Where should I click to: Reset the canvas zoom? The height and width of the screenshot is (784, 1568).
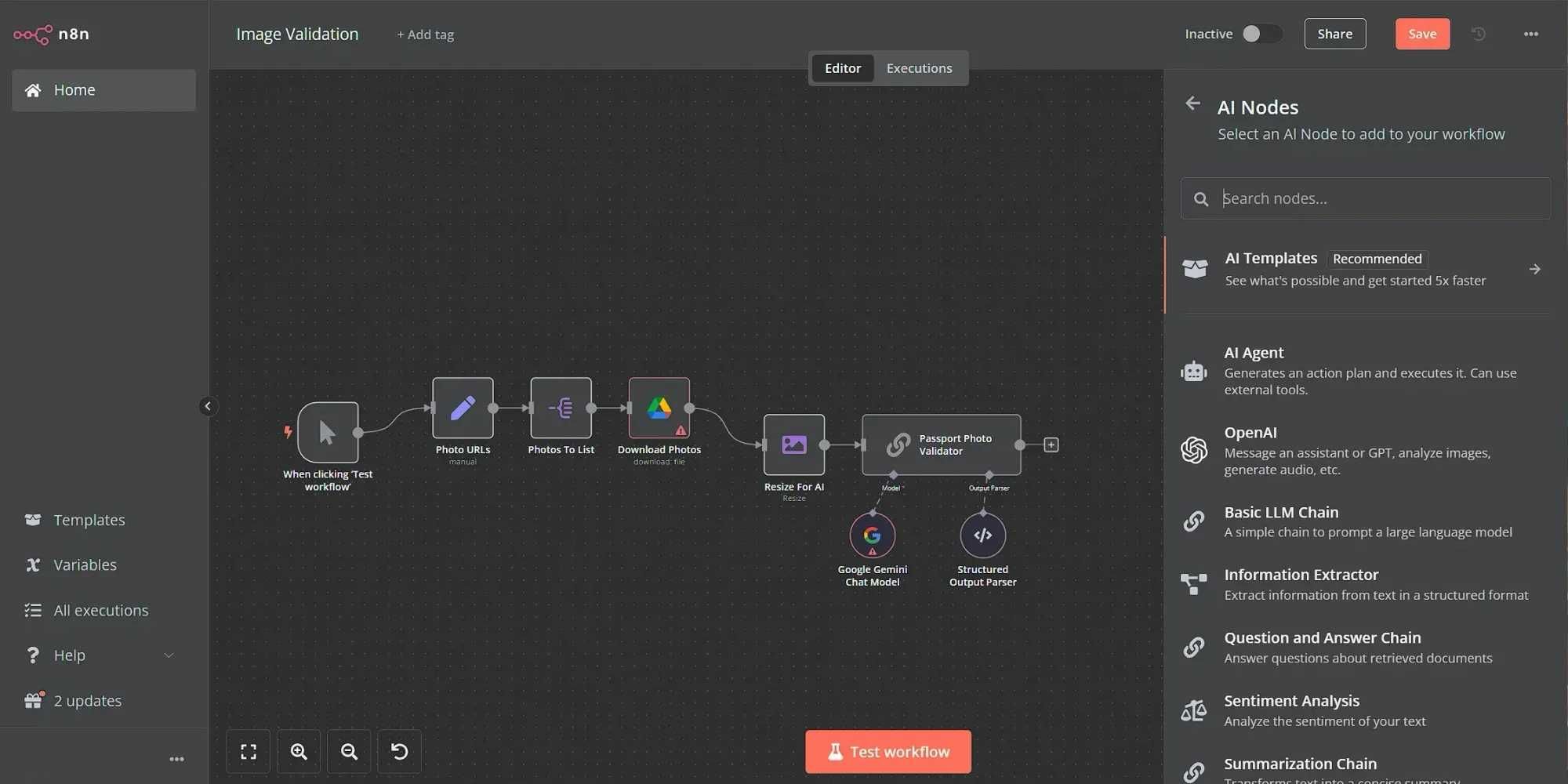399,752
